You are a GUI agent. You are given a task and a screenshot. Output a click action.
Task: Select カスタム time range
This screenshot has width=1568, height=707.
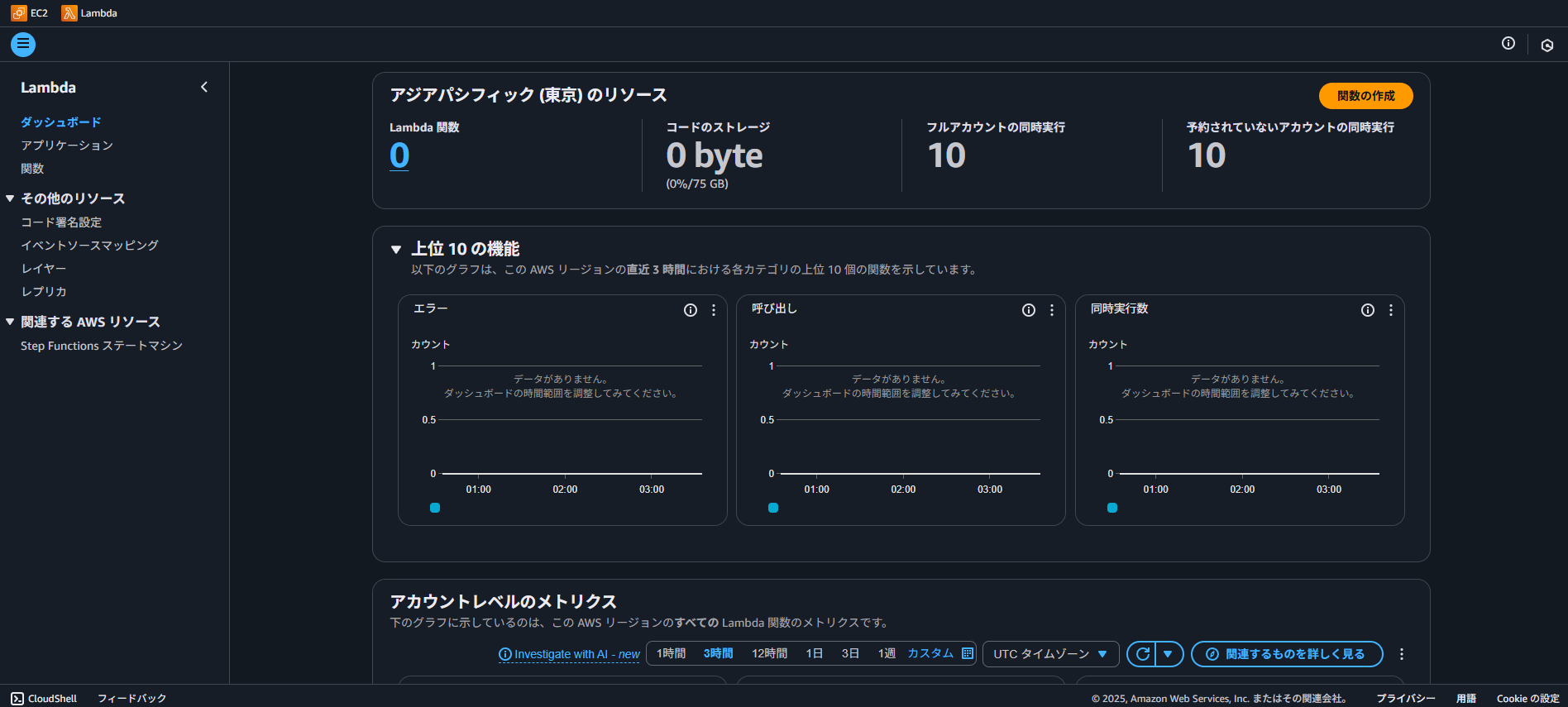931,653
